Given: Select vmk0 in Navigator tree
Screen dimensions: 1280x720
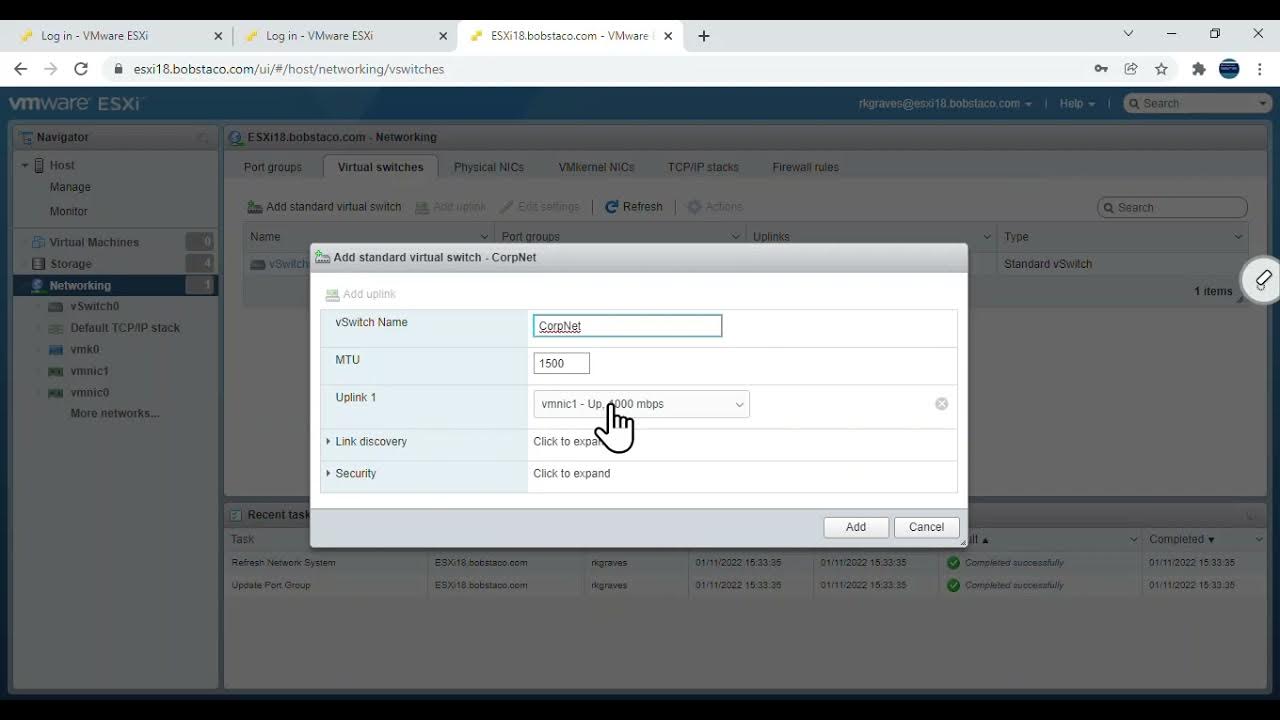Looking at the screenshot, I should click(84, 349).
